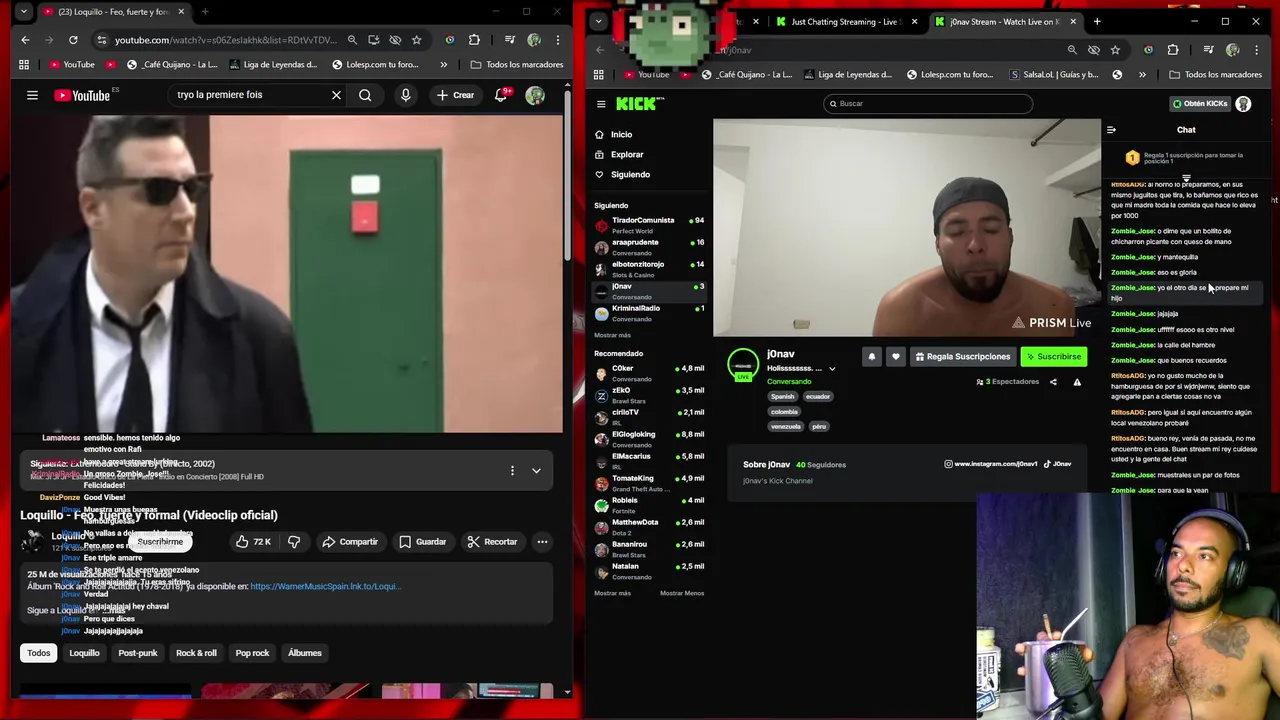Open Explorar in Kick sidebar

627,155
